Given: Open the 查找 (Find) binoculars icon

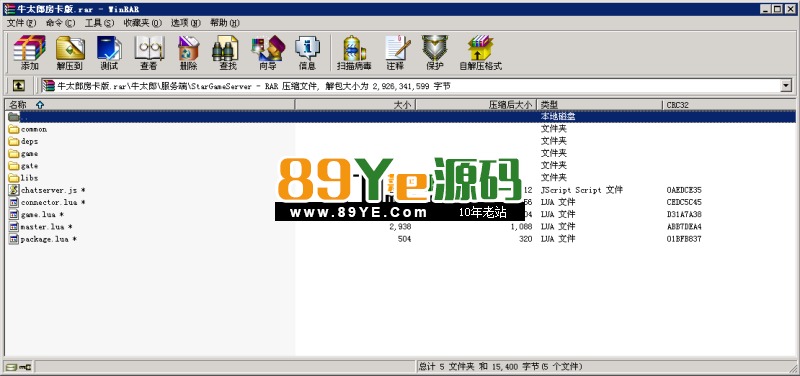Looking at the screenshot, I should click(x=228, y=53).
